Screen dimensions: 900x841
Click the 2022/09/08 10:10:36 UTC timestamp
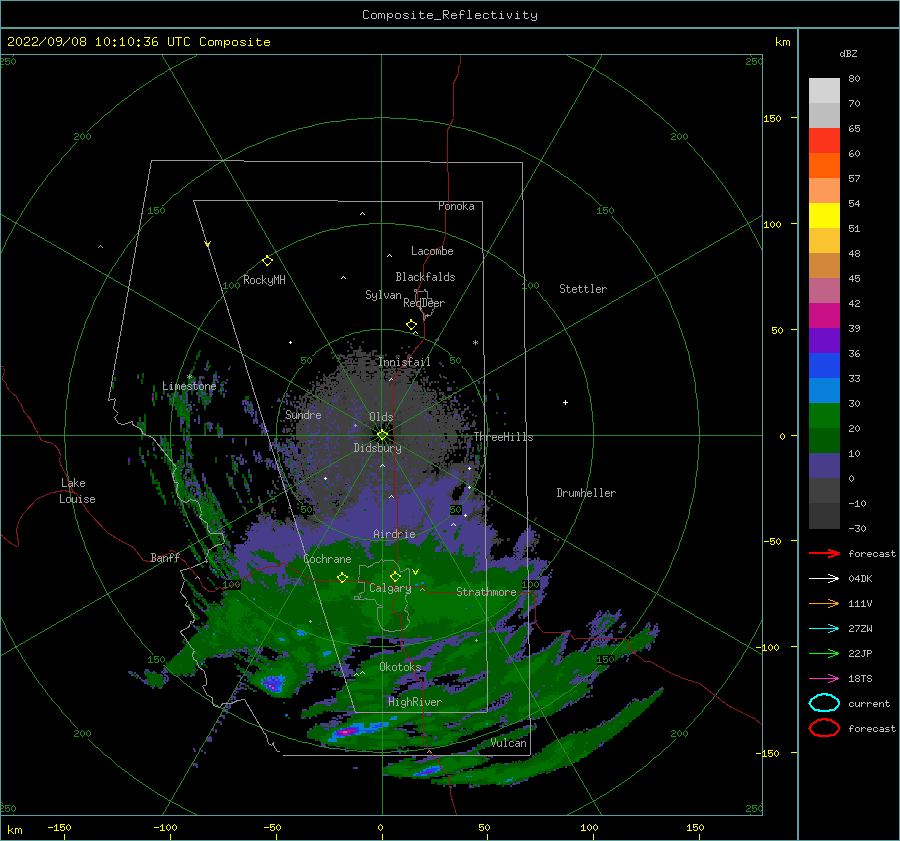click(x=138, y=42)
